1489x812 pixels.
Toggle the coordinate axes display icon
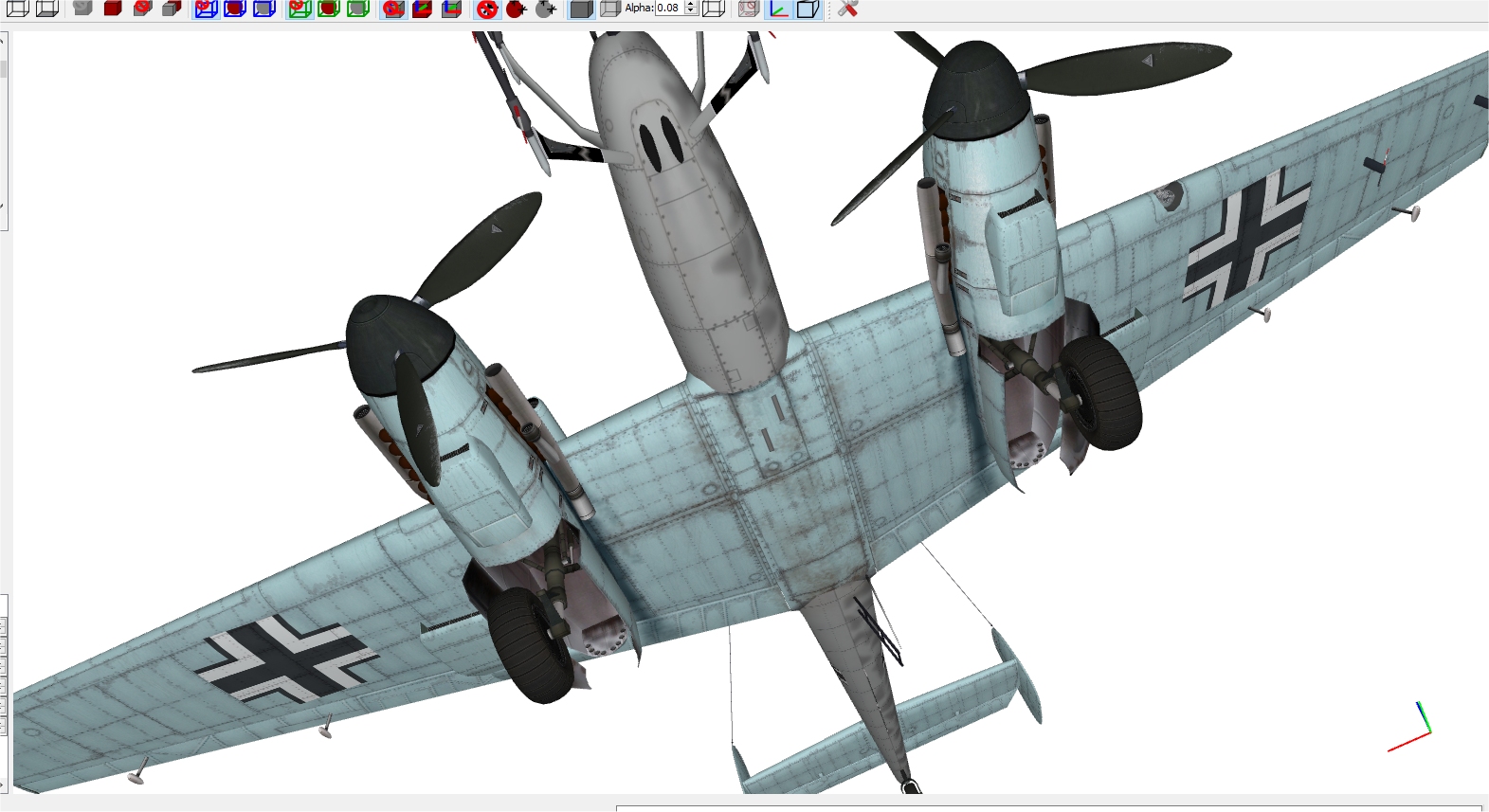pos(778,9)
